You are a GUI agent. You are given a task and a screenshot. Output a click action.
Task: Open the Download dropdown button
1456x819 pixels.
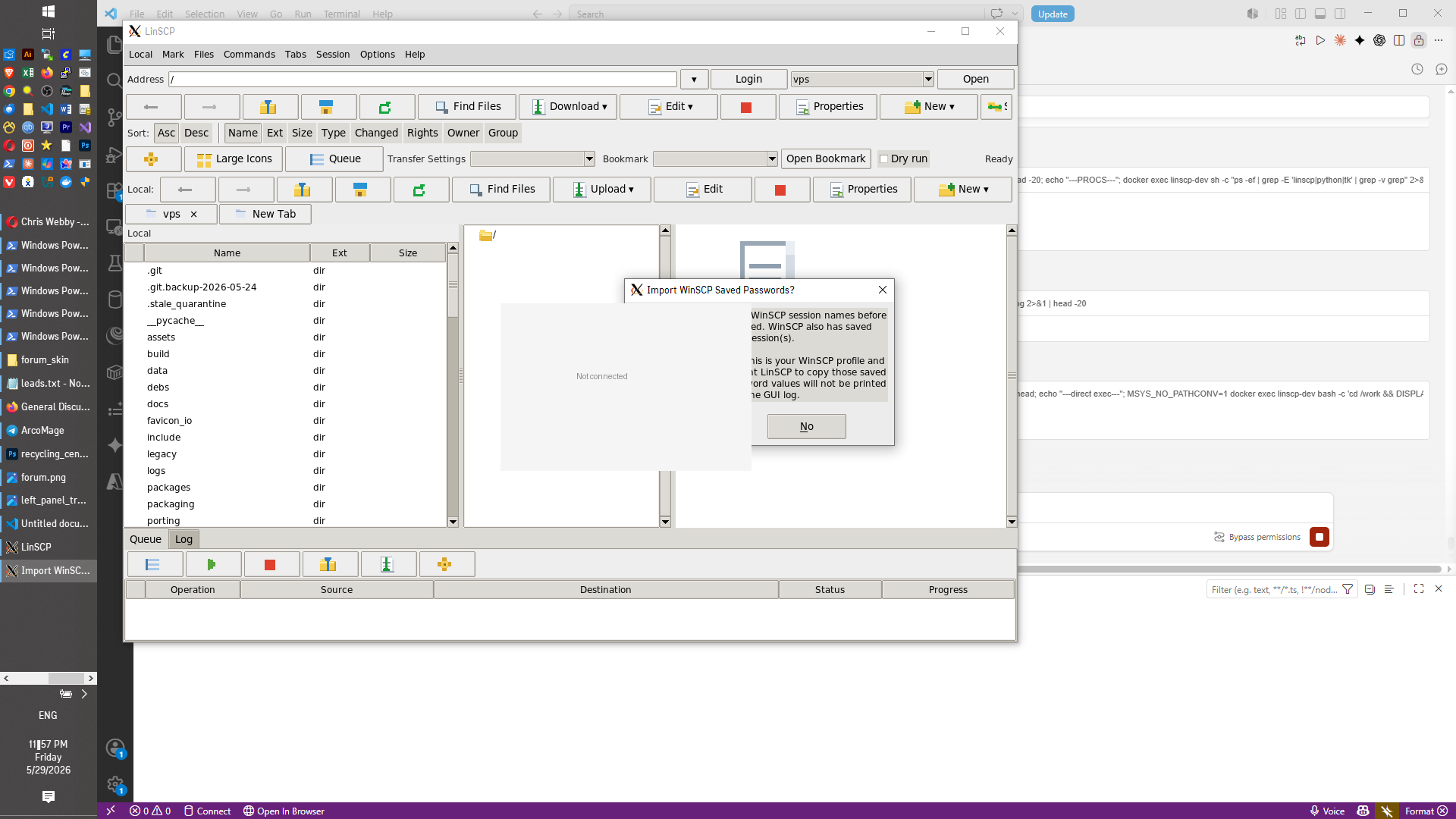568,107
